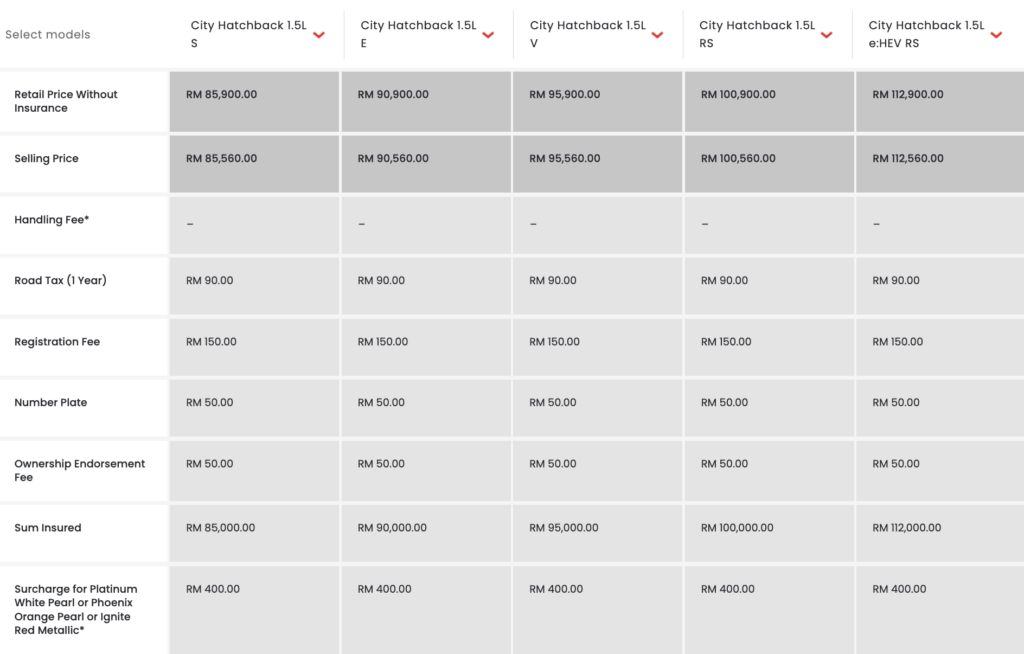Click the Road Tax (1 Year) row label
Image resolution: width=1024 pixels, height=654 pixels.
(x=60, y=281)
